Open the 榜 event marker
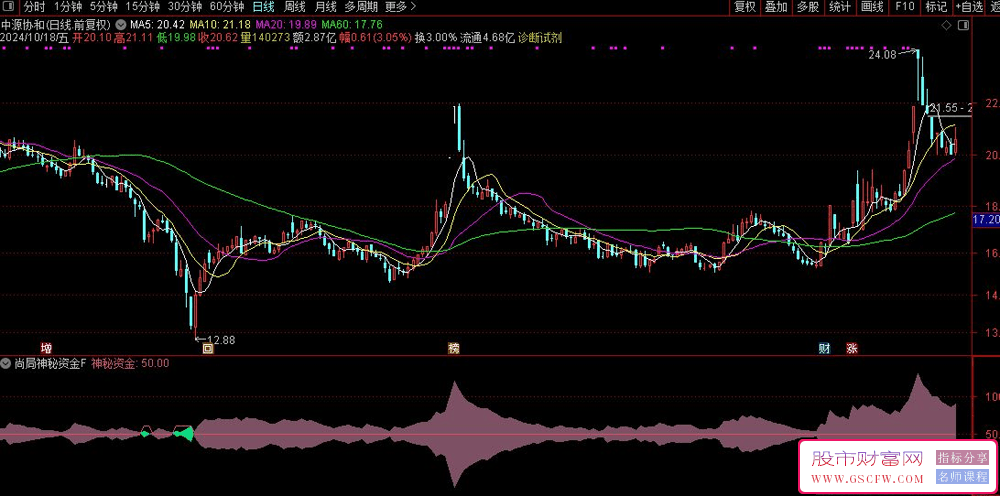Viewport: 1000px width, 496px height. coord(453,349)
